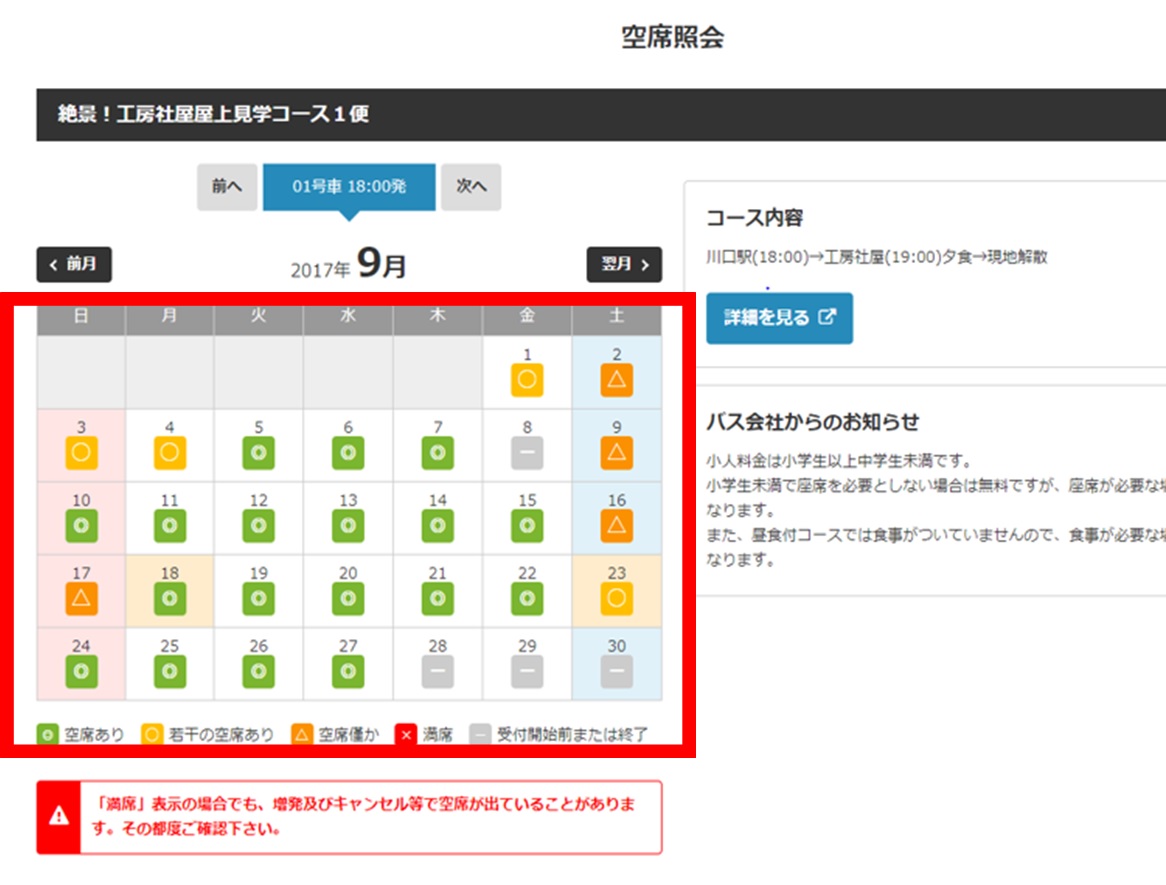Click the 次へ next bus button
The image size is (1166, 885).
point(471,187)
